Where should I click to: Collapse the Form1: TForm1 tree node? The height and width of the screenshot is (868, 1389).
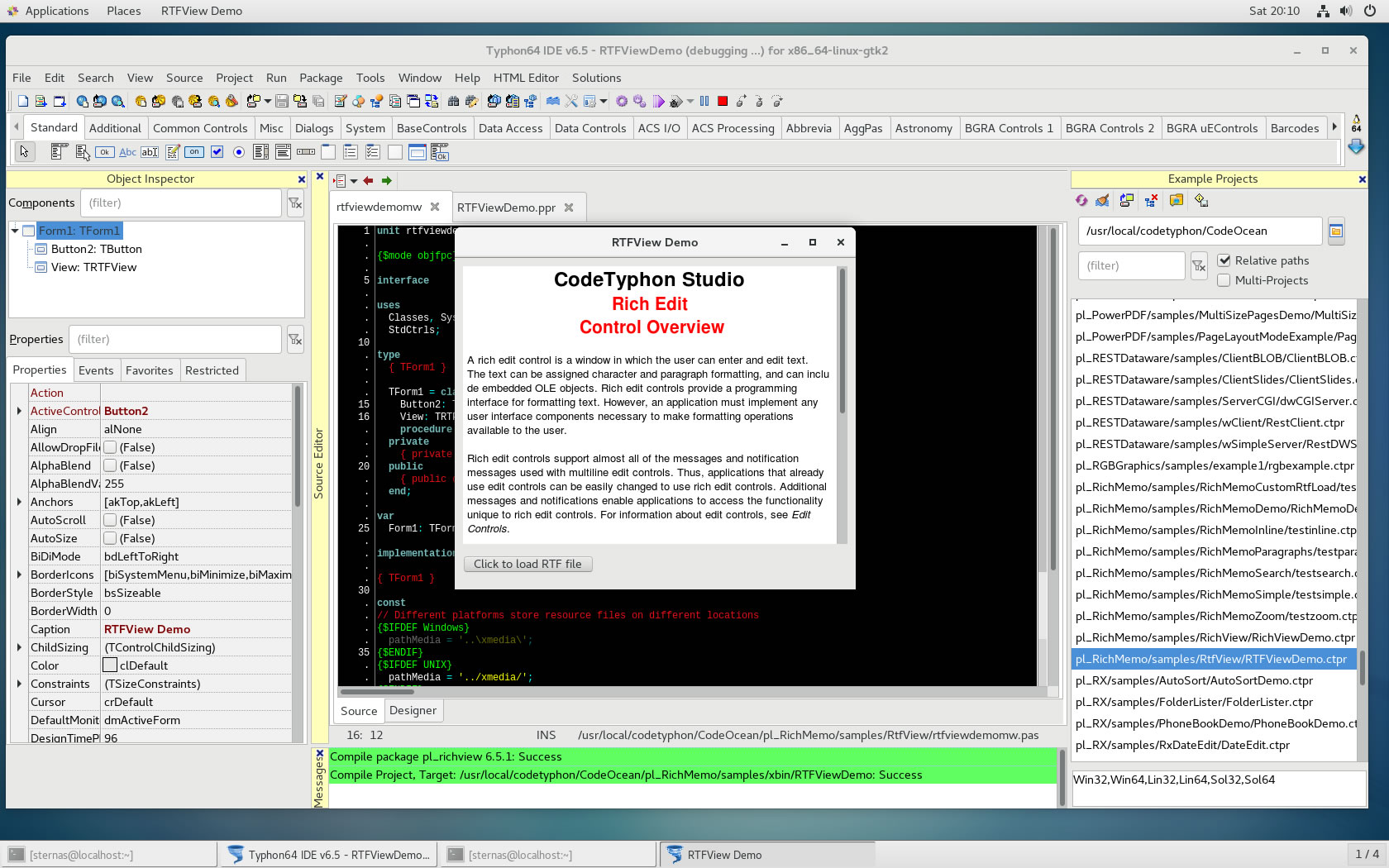click(15, 231)
